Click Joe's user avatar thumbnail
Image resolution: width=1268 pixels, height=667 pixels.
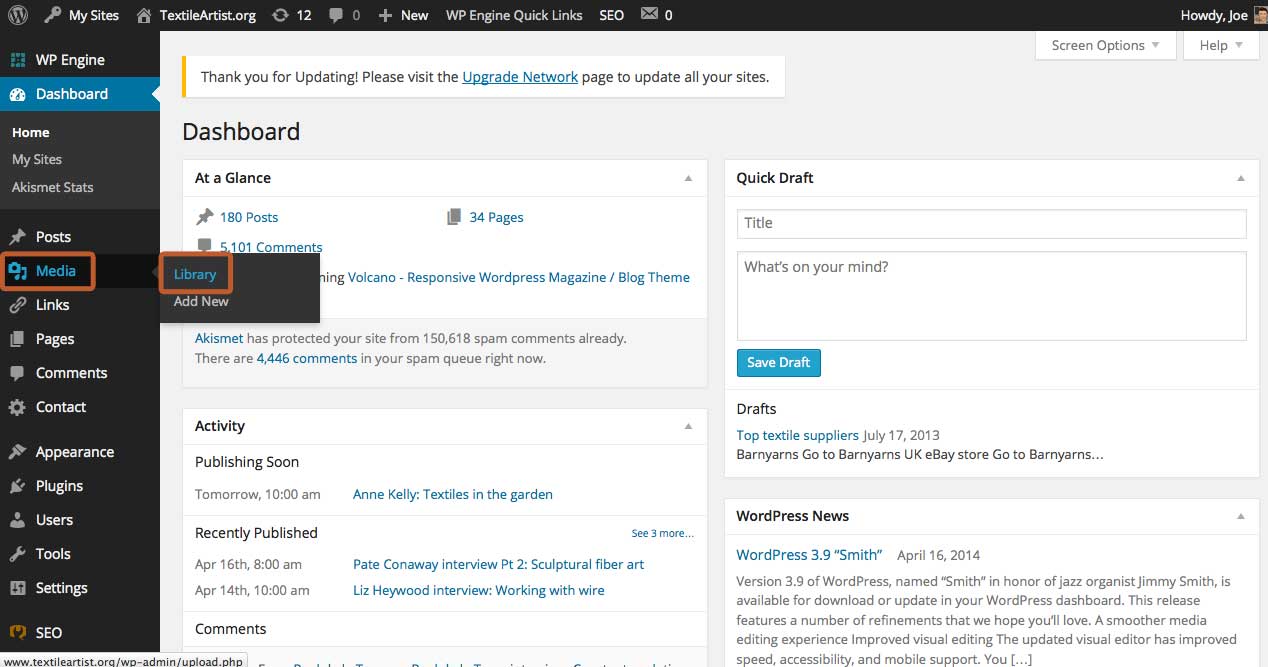(1259, 15)
